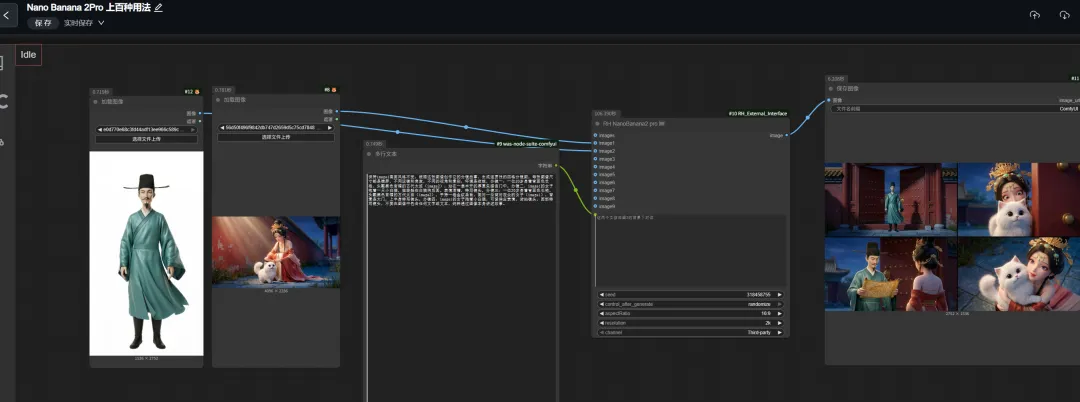Click the #8 node badge icon

click(x=334, y=89)
